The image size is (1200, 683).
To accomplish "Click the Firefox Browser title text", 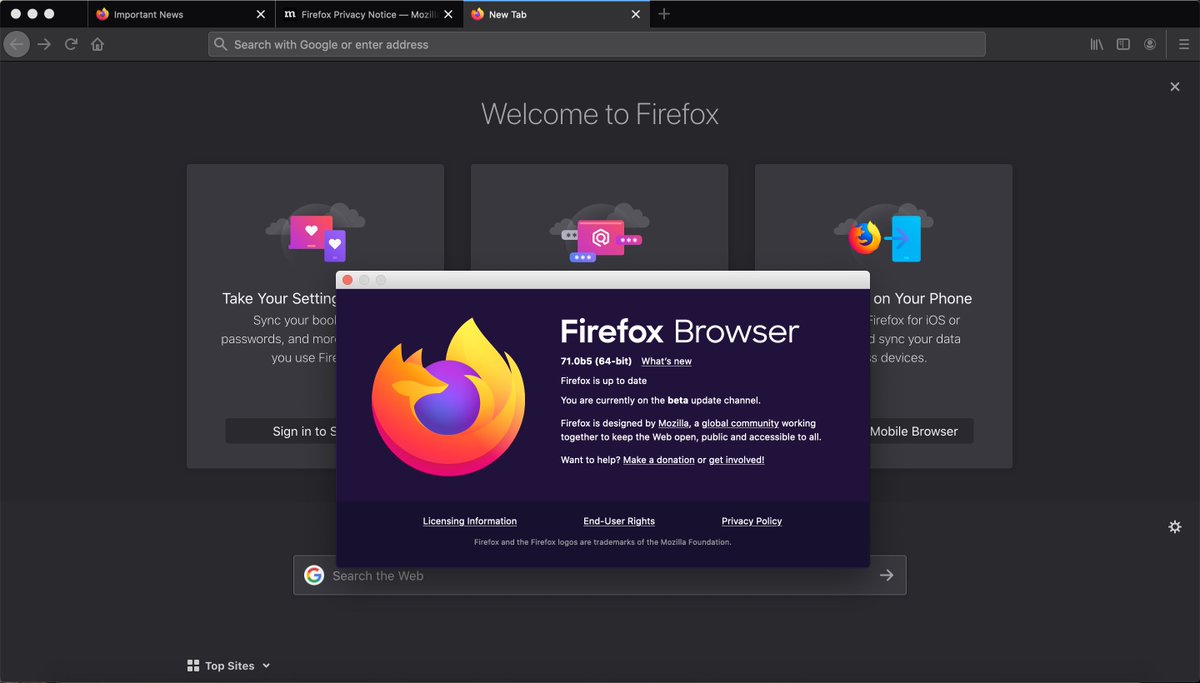I will 680,331.
